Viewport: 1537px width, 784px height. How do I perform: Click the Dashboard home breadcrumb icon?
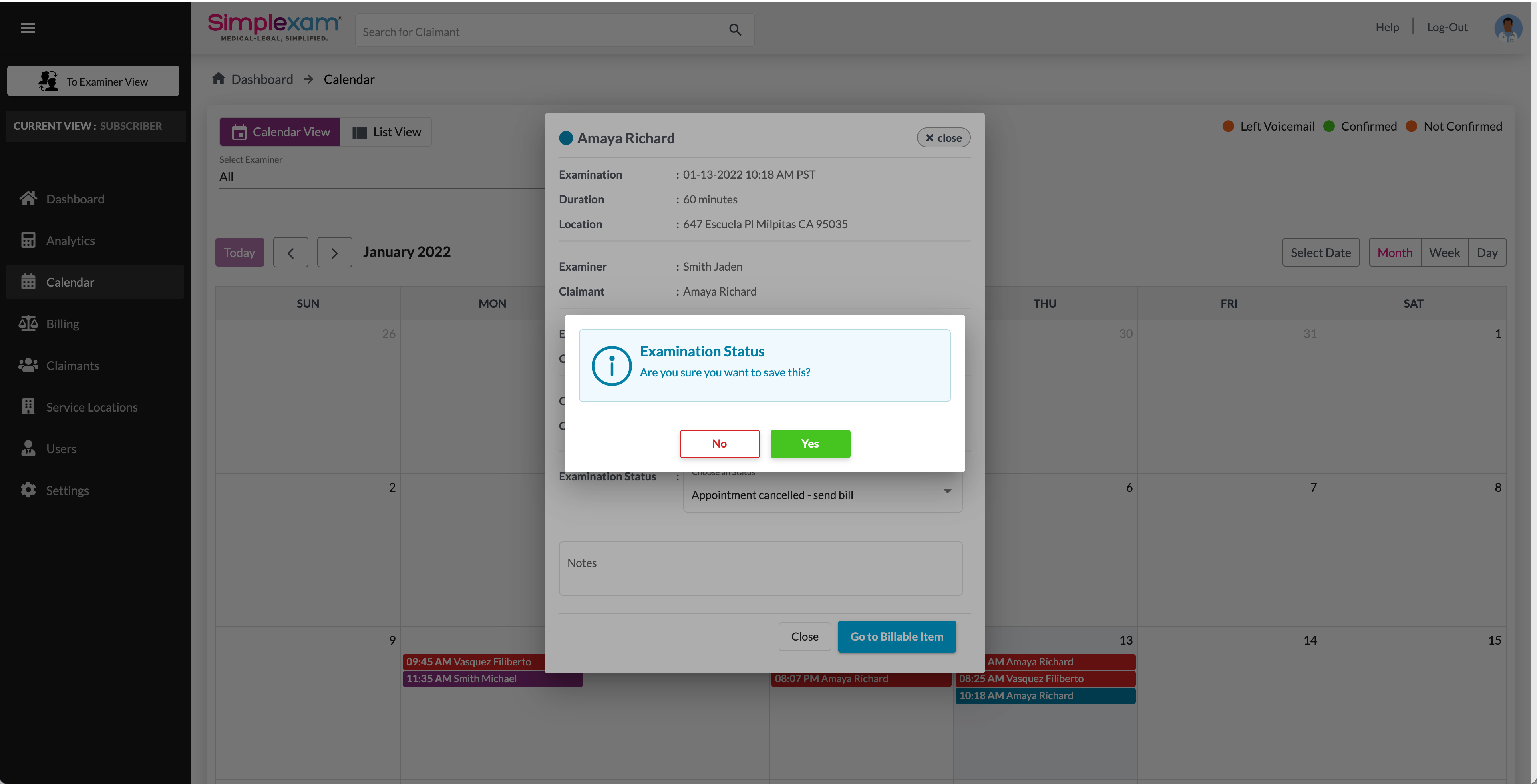218,79
